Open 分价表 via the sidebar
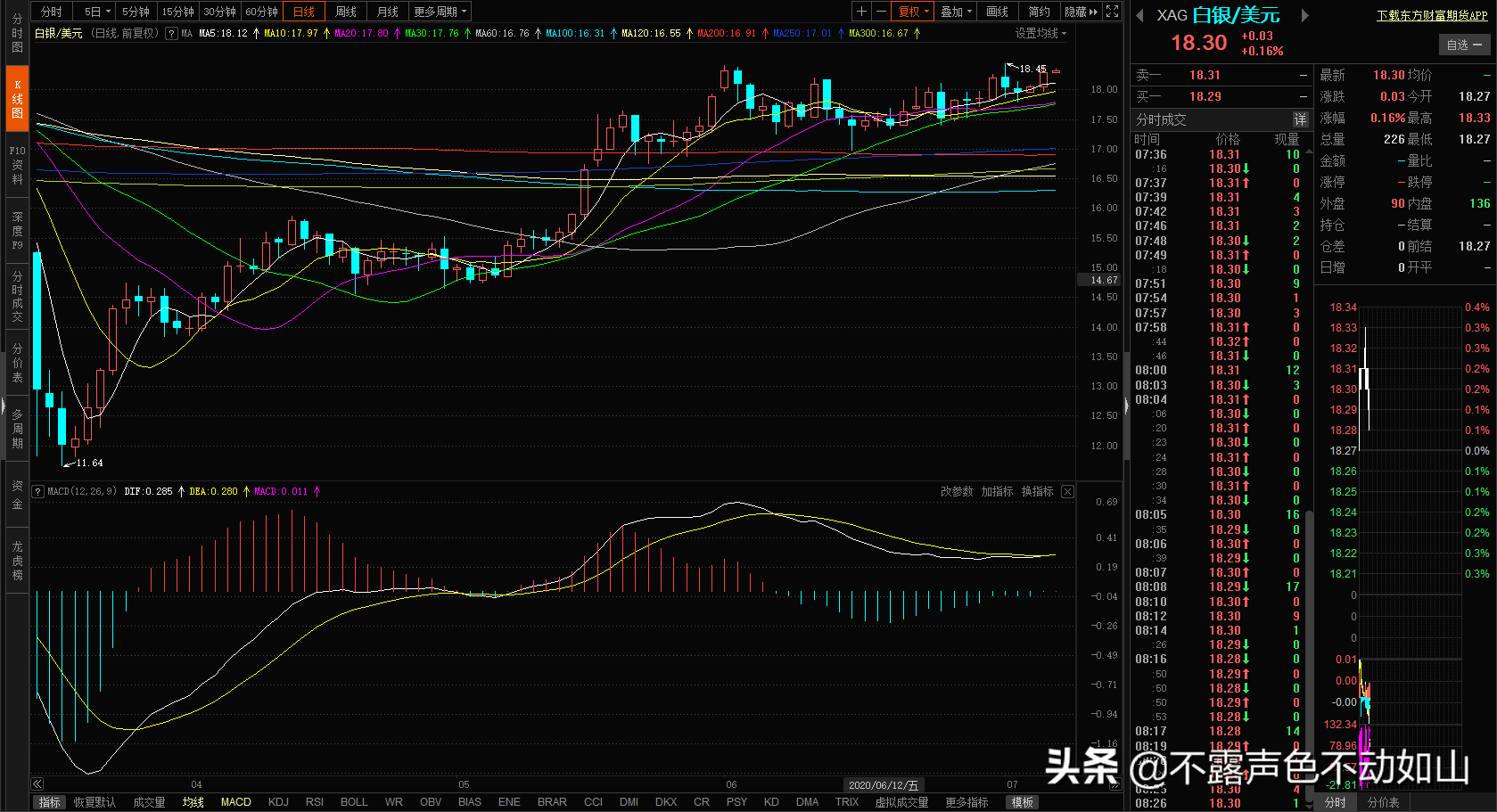 point(16,365)
